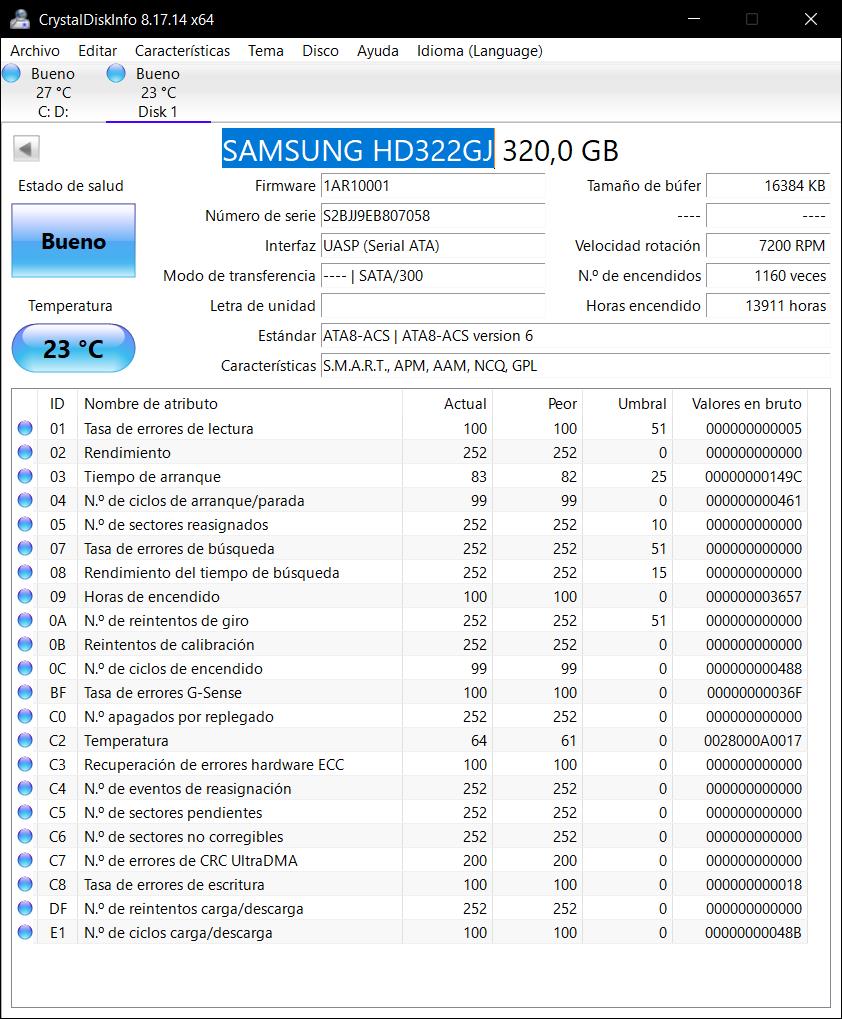Click status icon for Tiempo de arranque
The height and width of the screenshot is (1019, 842).
pyautogui.click(x=25, y=476)
